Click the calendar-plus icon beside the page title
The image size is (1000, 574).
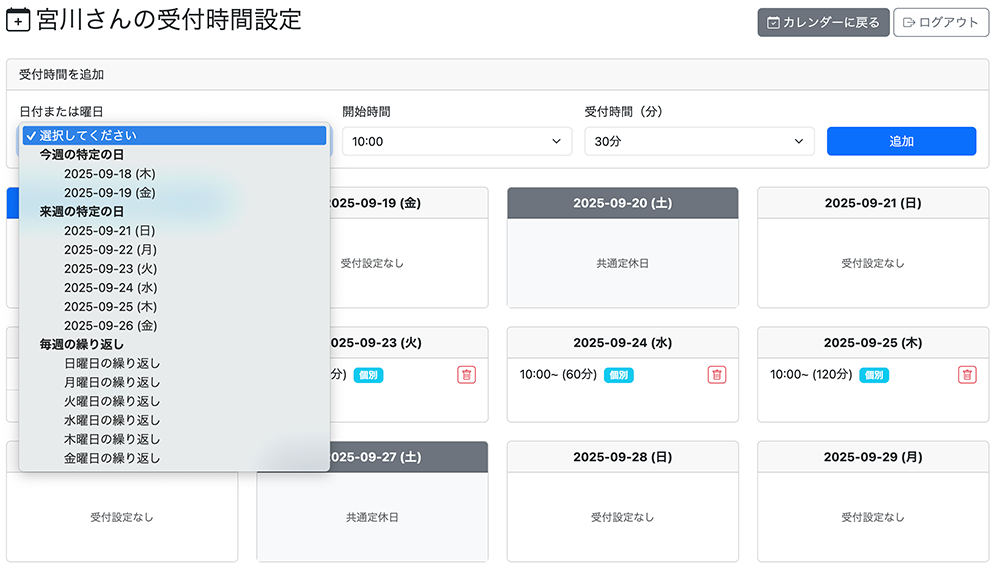[x=18, y=21]
